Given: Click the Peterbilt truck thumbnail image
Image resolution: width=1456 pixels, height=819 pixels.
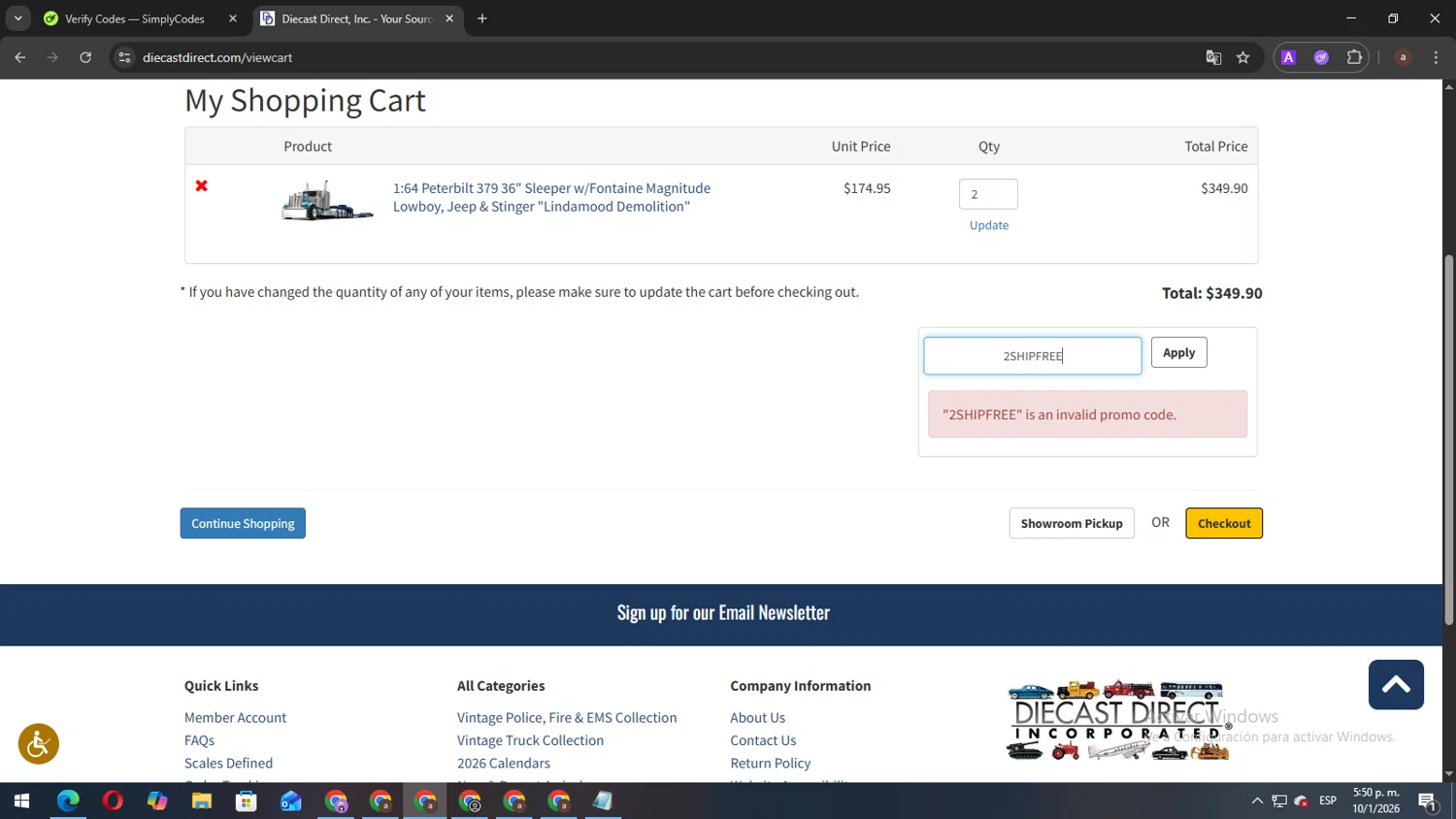Looking at the screenshot, I should [327, 200].
